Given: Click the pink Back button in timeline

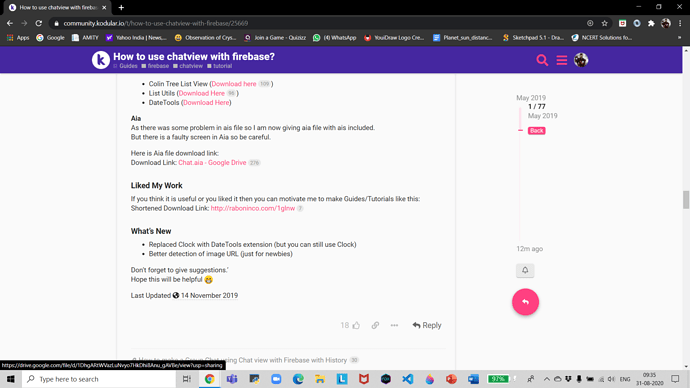Looking at the screenshot, I should click(536, 131).
